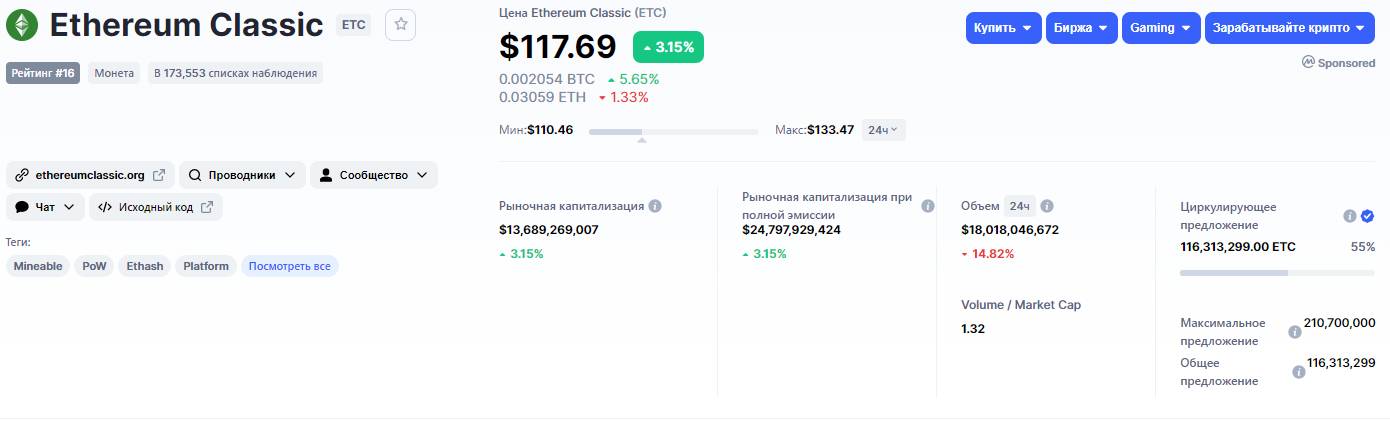
Task: Click Посмотреть все tags button
Action: 289,266
